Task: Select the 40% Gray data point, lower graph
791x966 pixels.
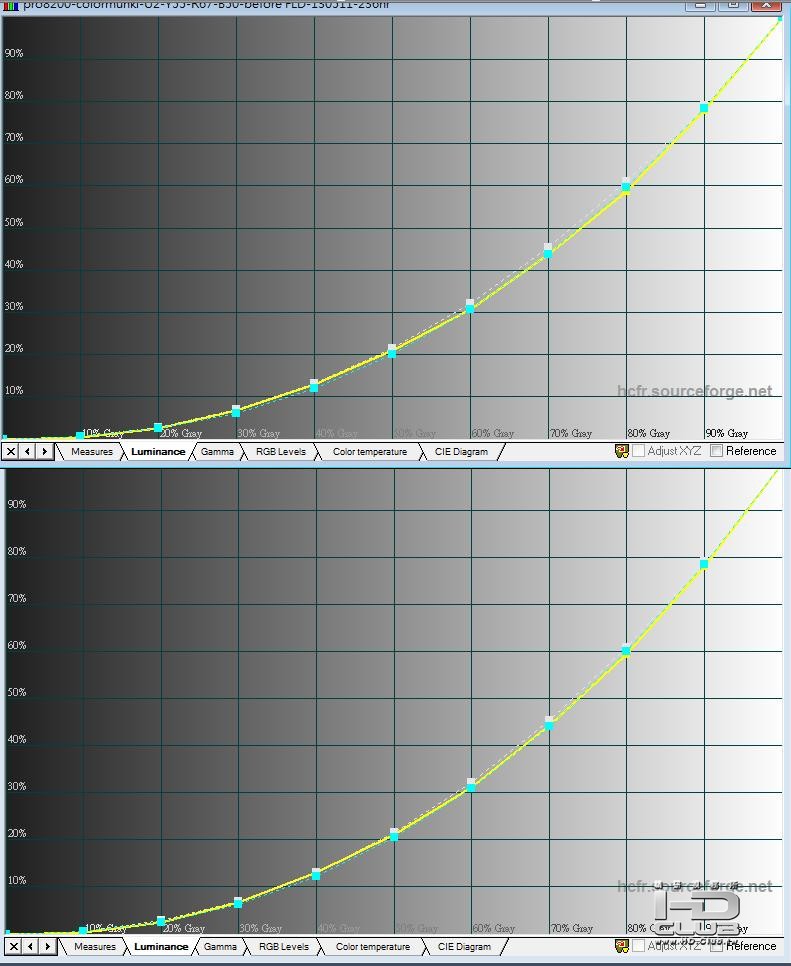Action: [316, 875]
